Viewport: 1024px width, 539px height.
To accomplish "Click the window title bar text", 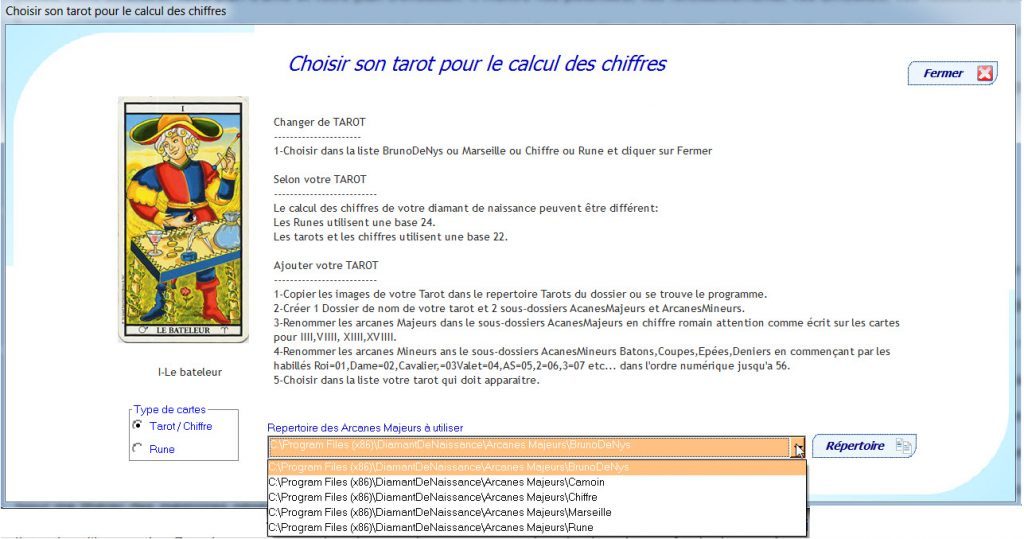I will tap(116, 11).
